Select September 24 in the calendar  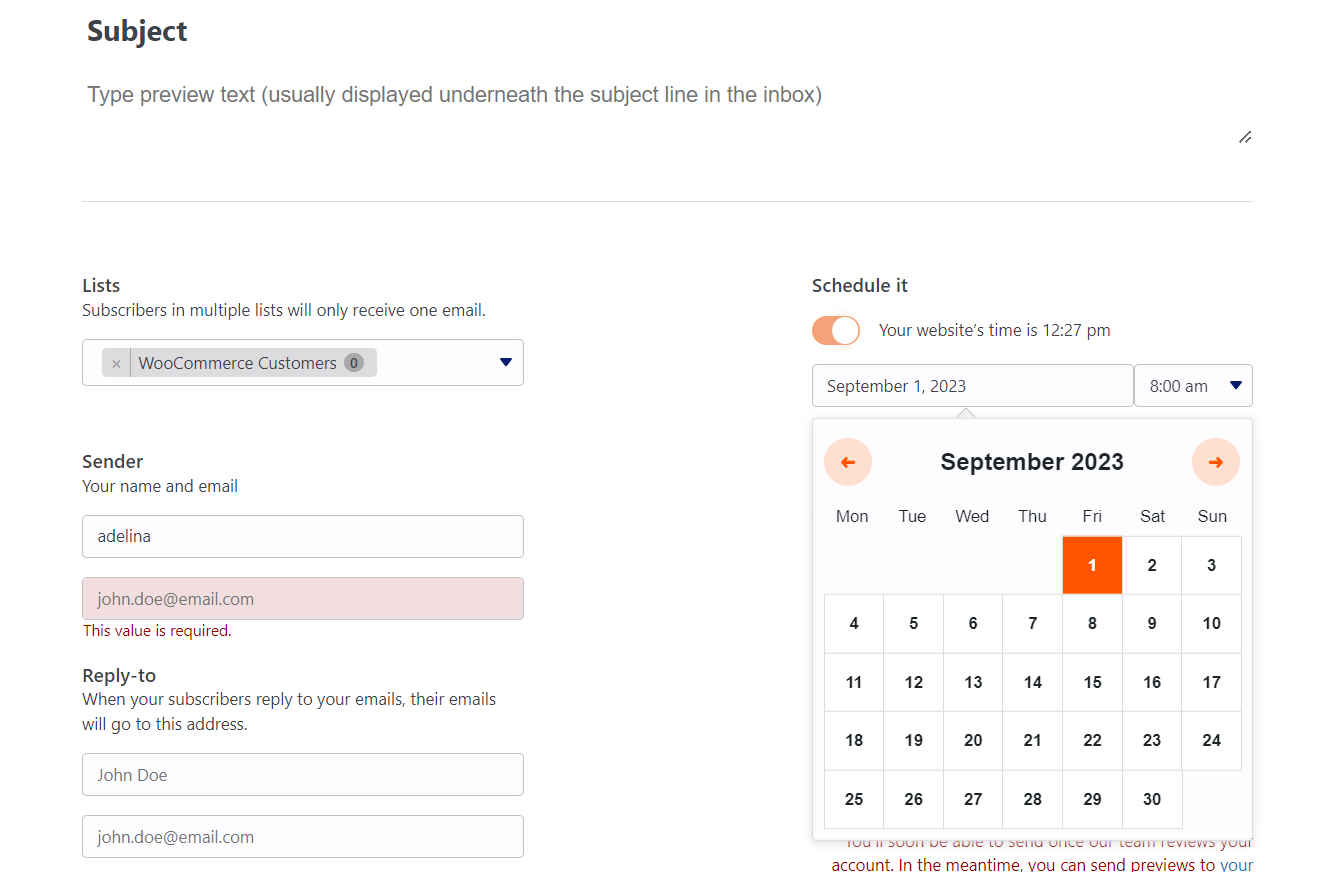1211,740
